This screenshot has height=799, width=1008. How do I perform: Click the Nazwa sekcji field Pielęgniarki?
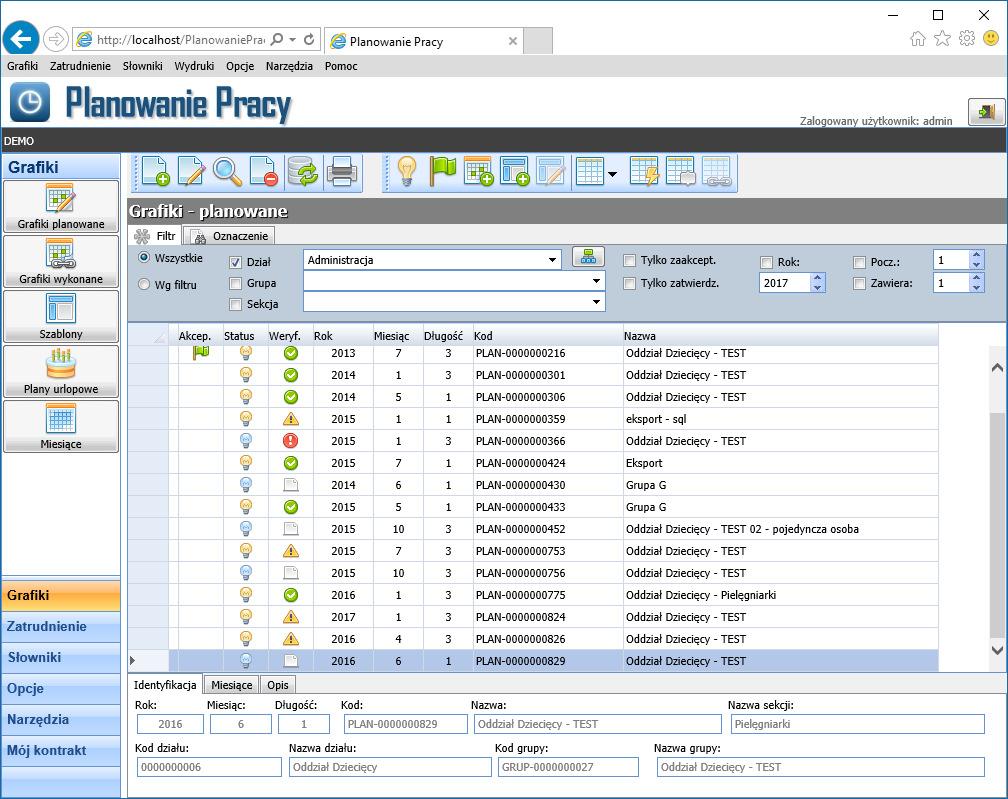[858, 724]
